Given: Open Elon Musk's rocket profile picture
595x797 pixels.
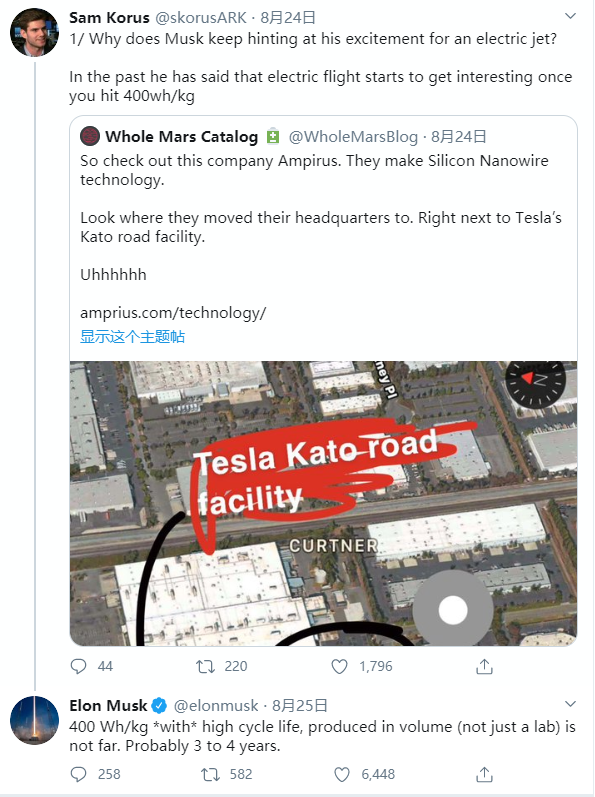Looking at the screenshot, I should click(x=34, y=720).
